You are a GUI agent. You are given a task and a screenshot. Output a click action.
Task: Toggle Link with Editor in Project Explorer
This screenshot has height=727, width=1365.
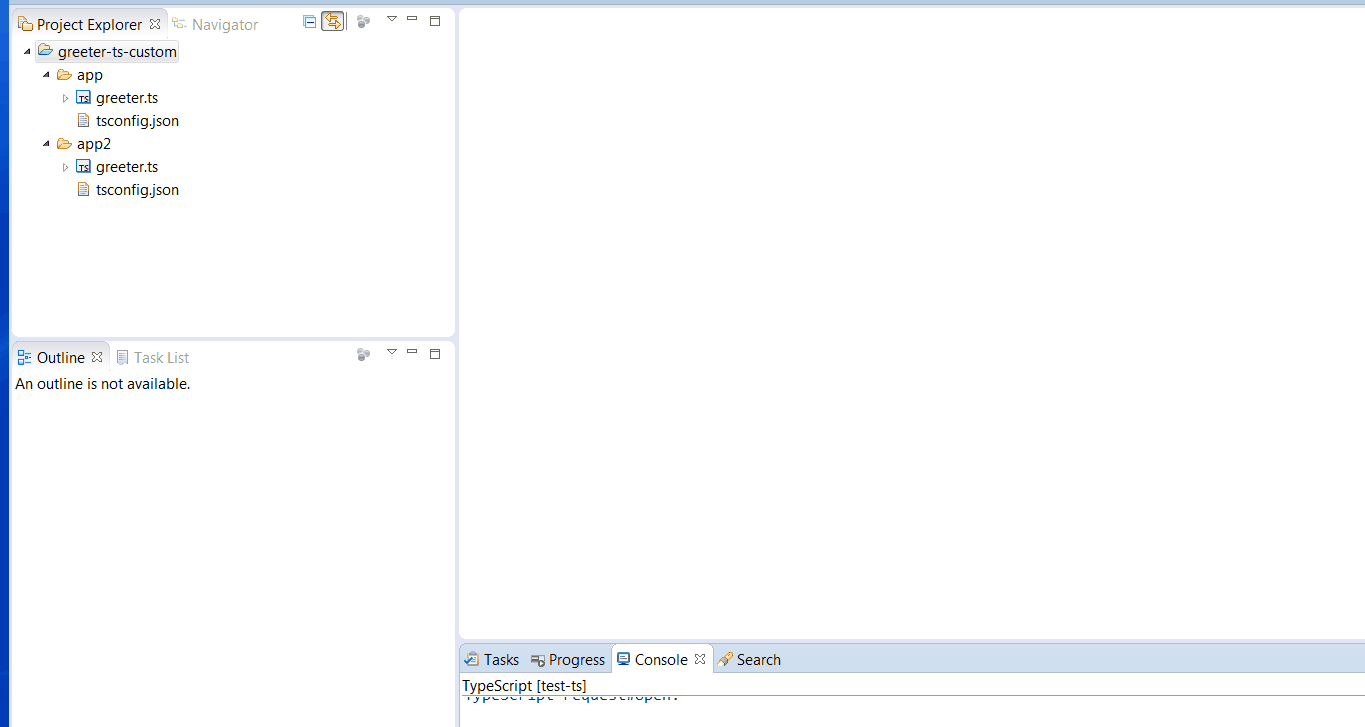click(333, 20)
